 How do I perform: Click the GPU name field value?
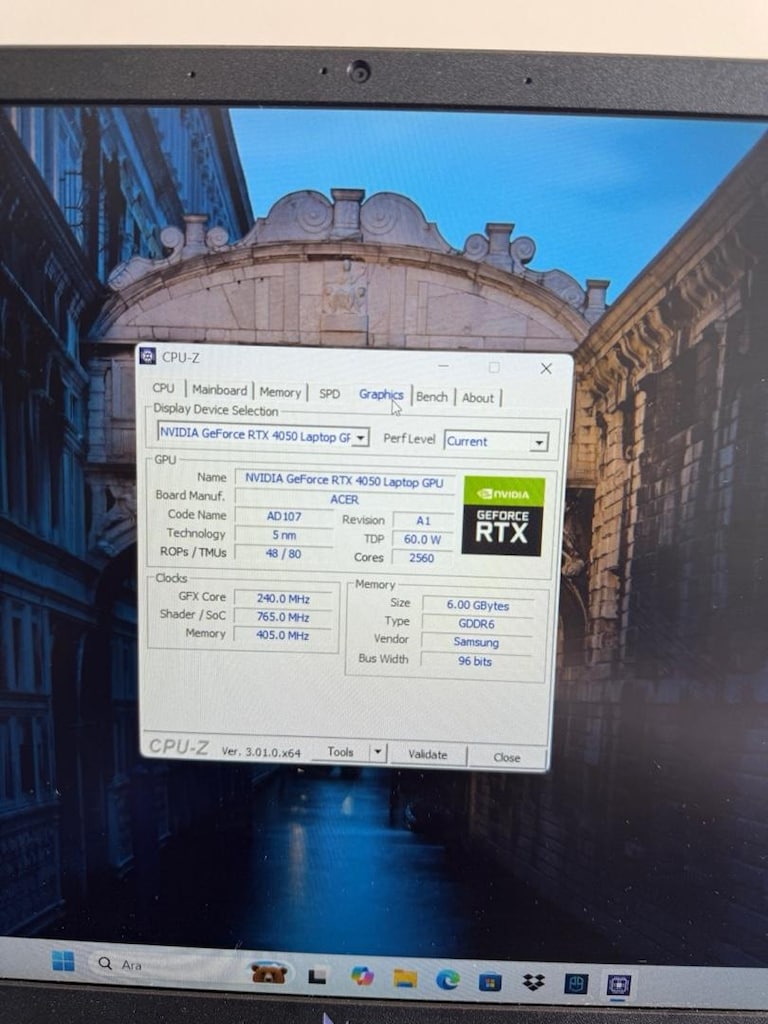(344, 481)
